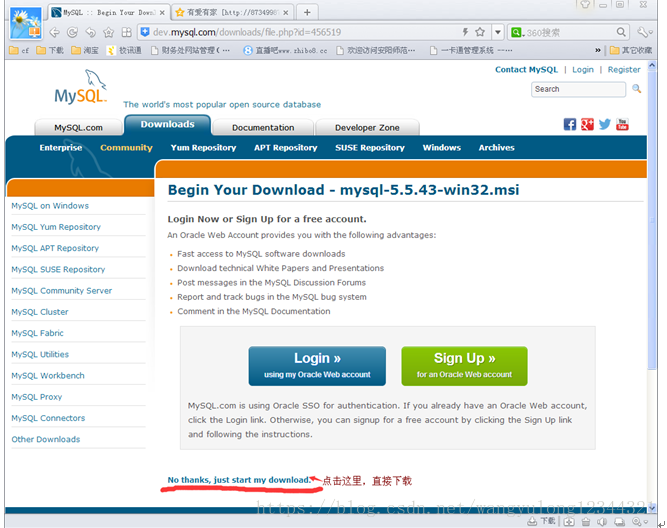
Task: Open the MySQL YouTube icon
Action: 622,124
